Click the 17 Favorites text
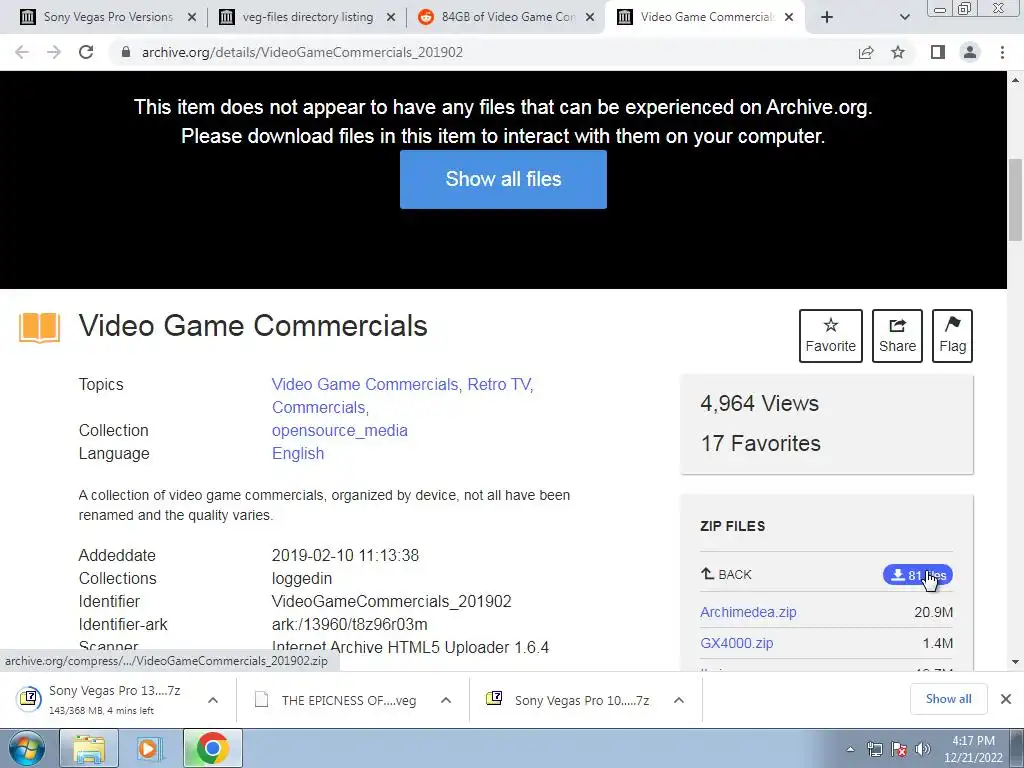Viewport: 1024px width, 768px height. [761, 443]
